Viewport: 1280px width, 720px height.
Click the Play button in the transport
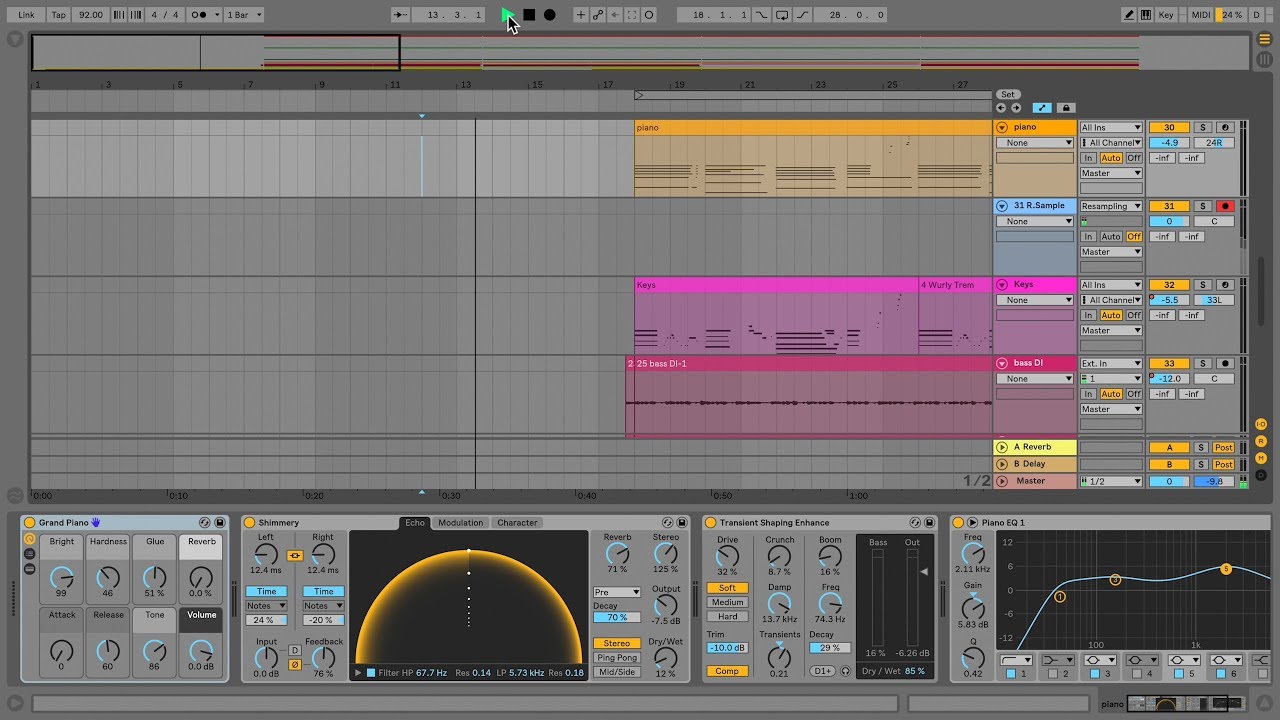pyautogui.click(x=509, y=15)
